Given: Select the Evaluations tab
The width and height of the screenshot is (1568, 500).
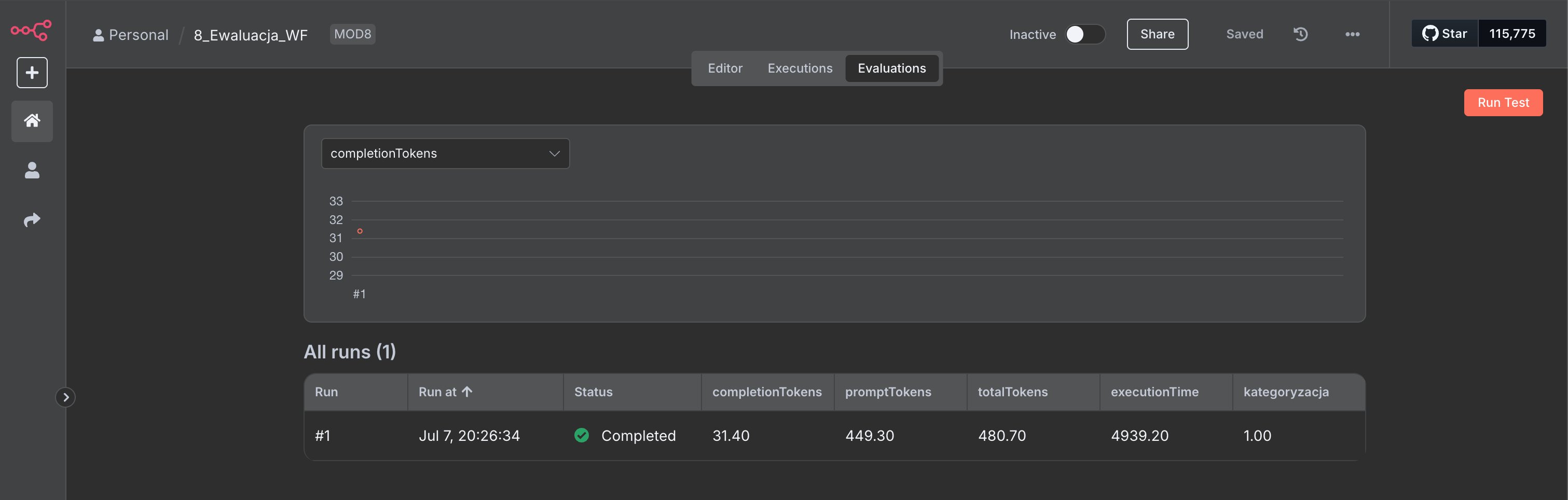Looking at the screenshot, I should coord(892,68).
